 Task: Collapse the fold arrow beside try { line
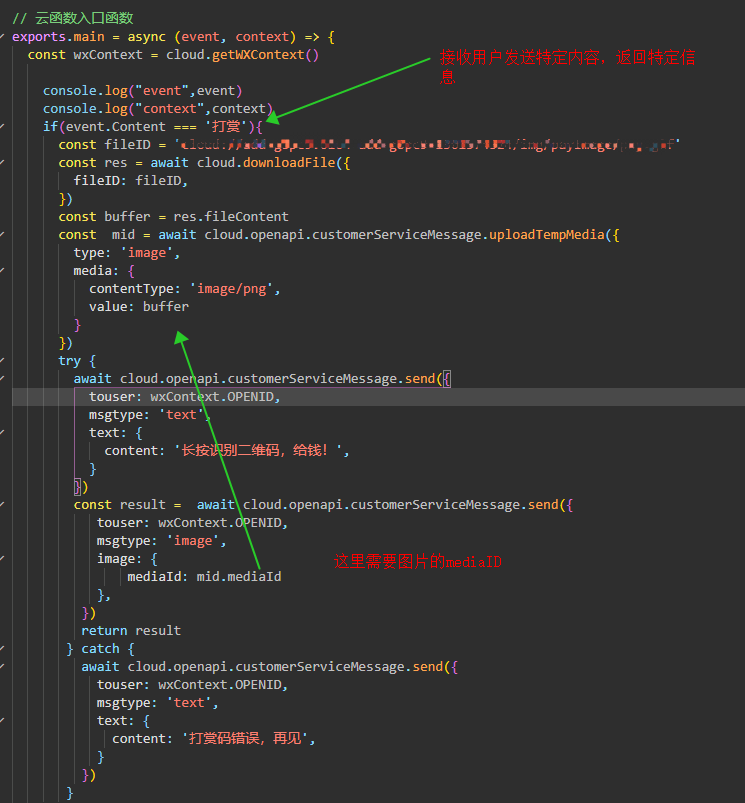pyautogui.click(x=3, y=361)
